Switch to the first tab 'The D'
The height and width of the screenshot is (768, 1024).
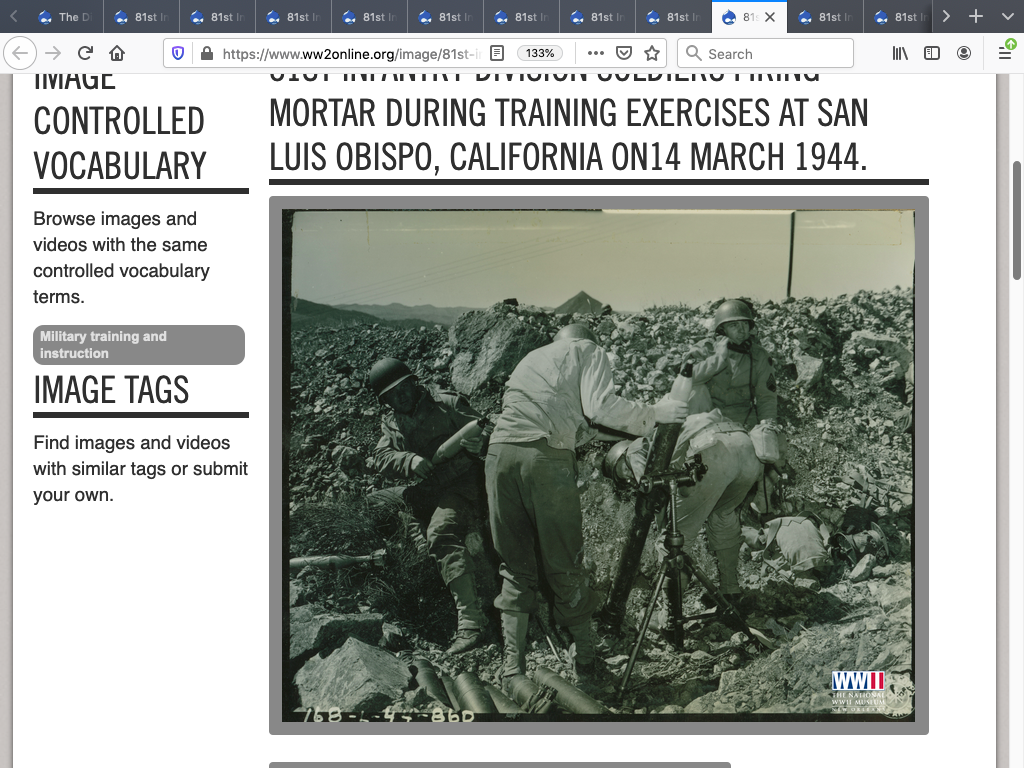(62, 17)
